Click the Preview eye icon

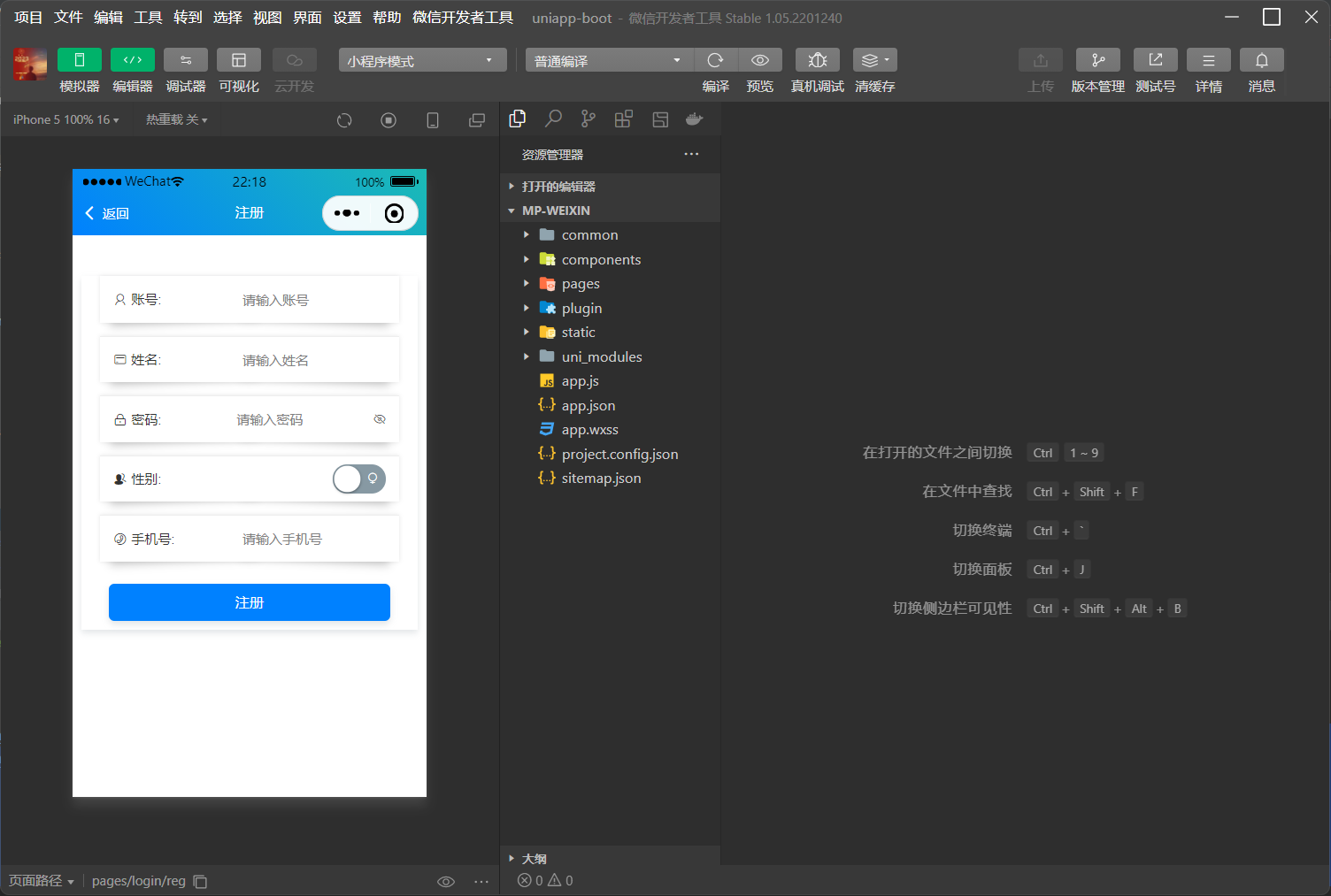click(760, 60)
